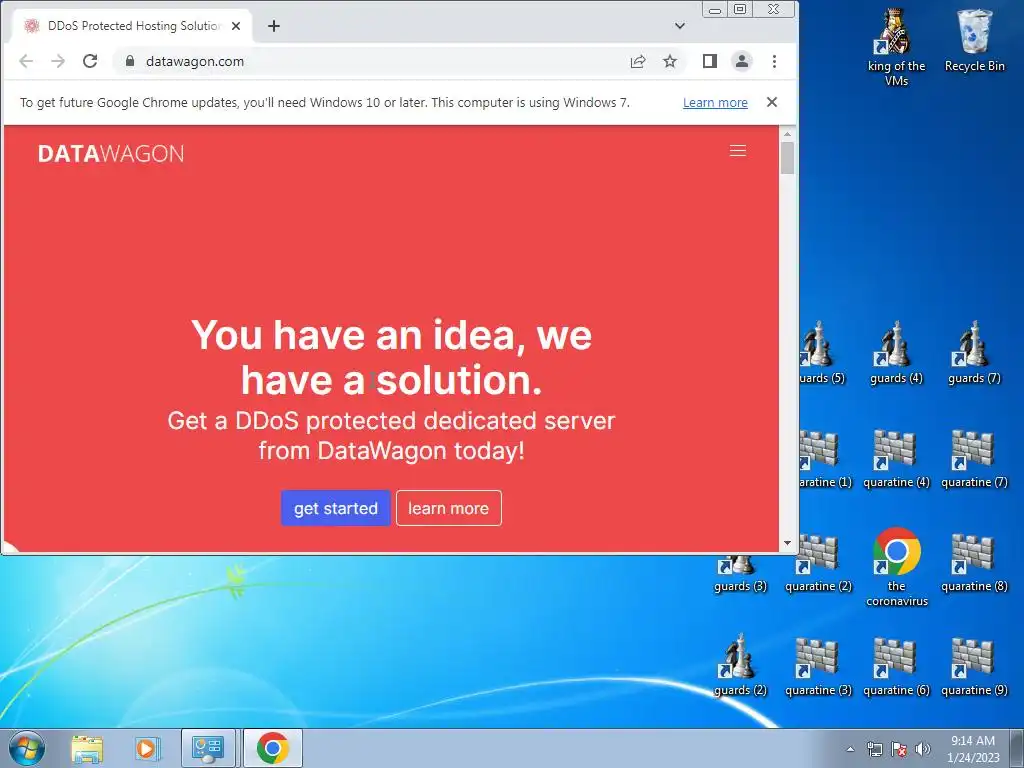Select the quaratine (7) desktop shortcut
The height and width of the screenshot is (768, 1024).
(974, 458)
